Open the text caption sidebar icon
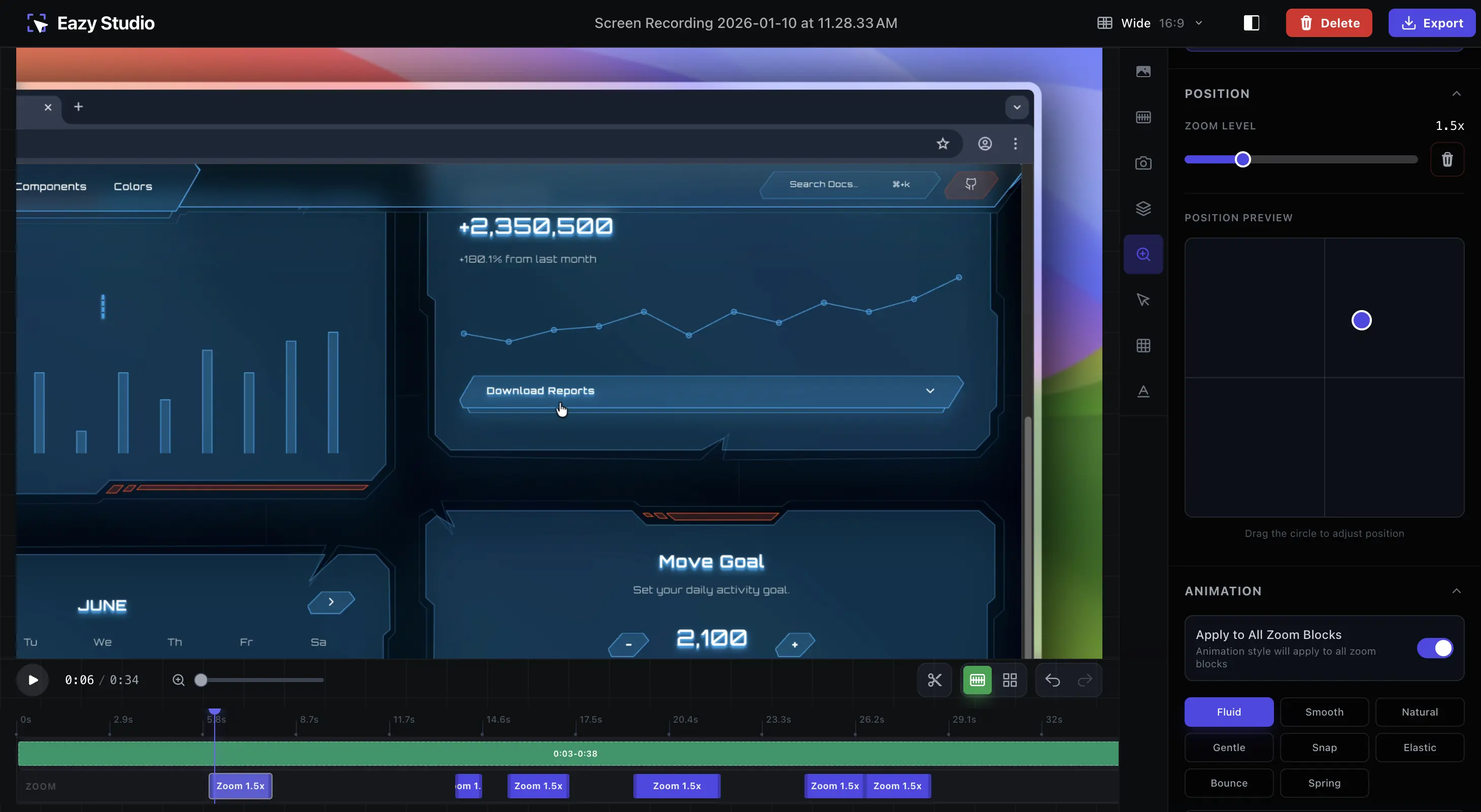 pos(1143,391)
